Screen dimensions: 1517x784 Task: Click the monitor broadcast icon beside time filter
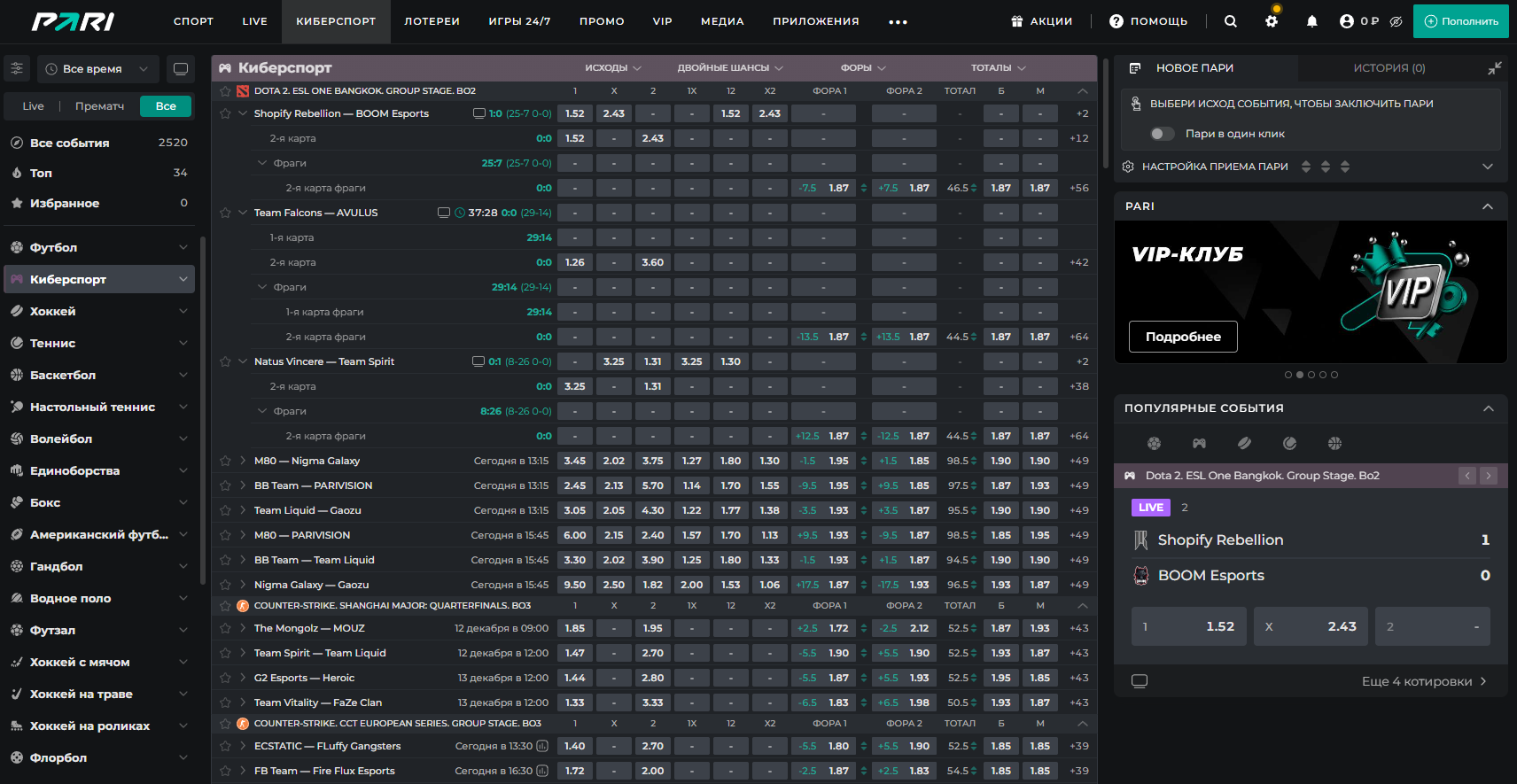[181, 68]
